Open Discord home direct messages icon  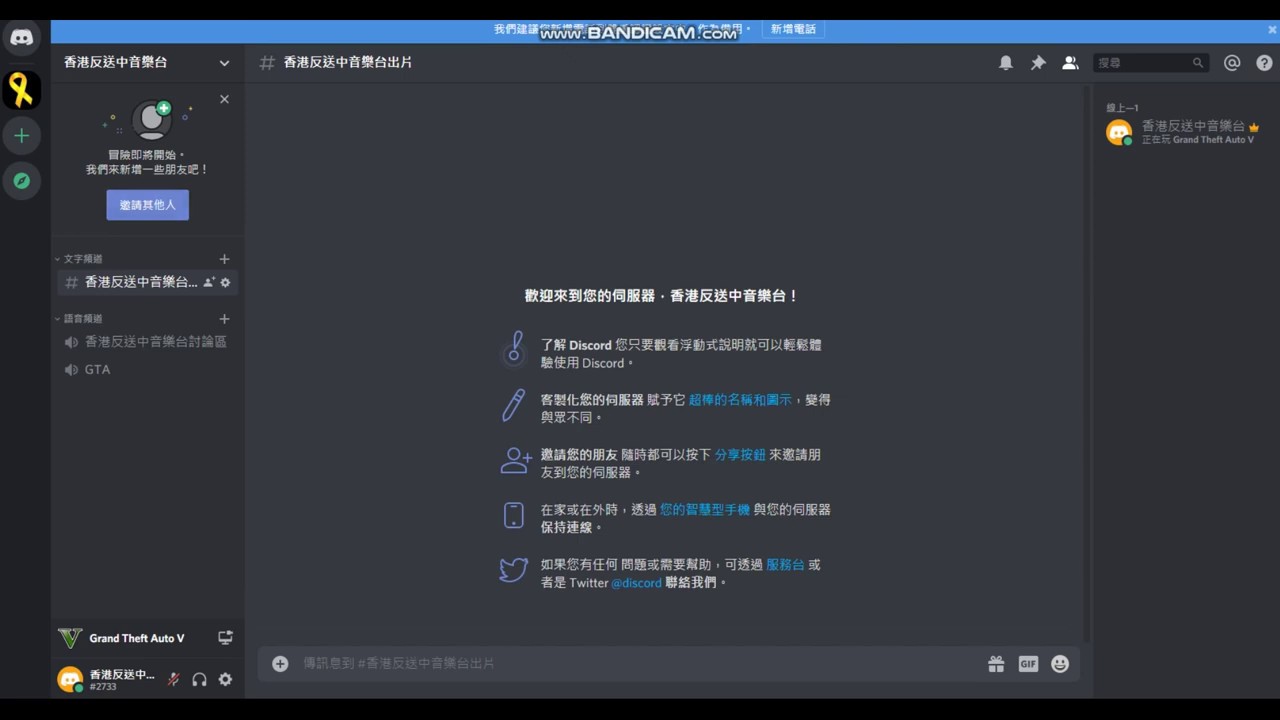coord(21,39)
